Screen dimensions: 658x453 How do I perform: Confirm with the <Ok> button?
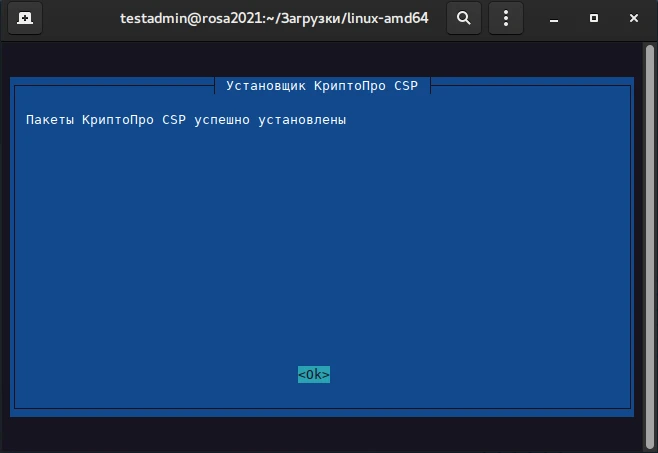point(314,374)
